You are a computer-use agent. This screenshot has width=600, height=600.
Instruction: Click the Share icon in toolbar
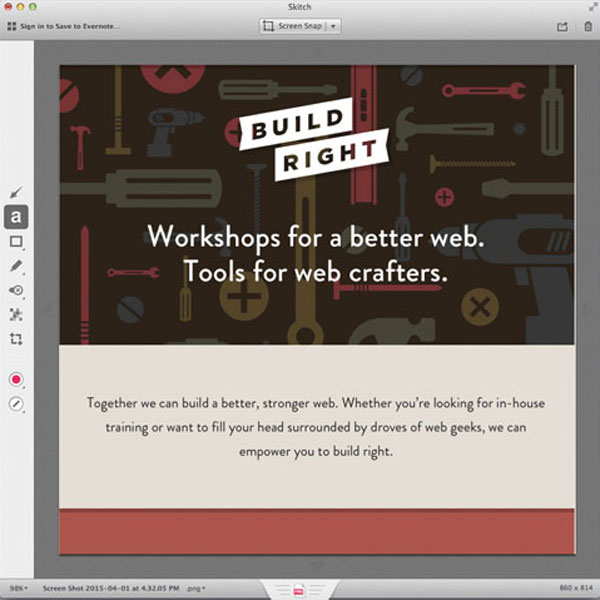[x=562, y=26]
